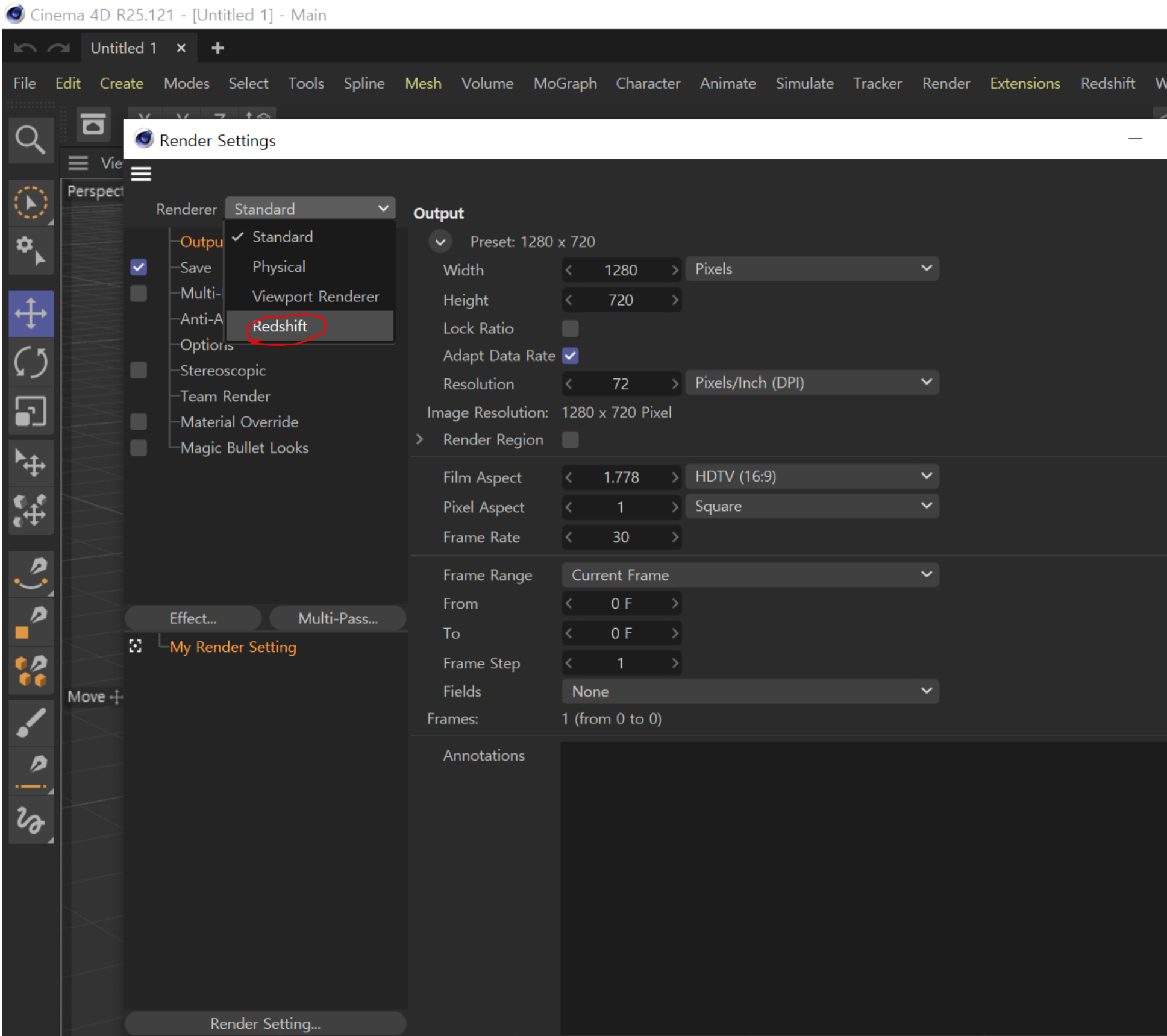This screenshot has height=1036, width=1167.
Task: Increase Width value with right arrow
Action: pos(675,270)
